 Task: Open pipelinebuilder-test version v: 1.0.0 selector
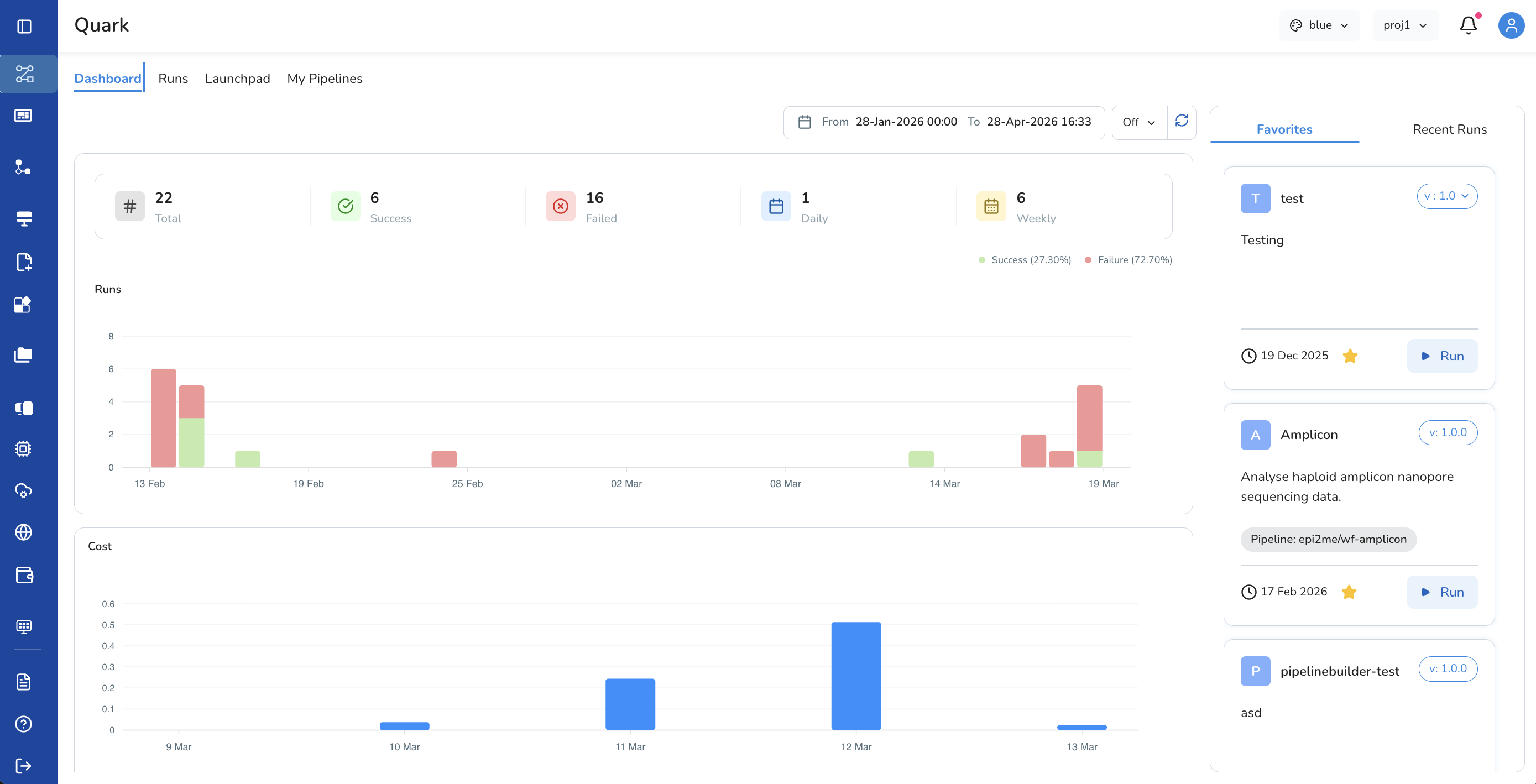(x=1448, y=669)
